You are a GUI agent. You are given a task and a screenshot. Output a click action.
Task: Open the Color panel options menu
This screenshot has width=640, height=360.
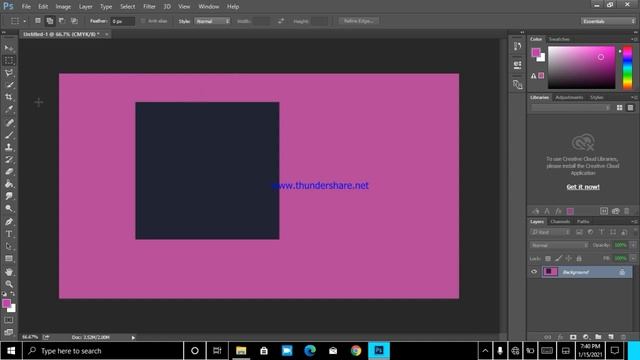tap(634, 39)
